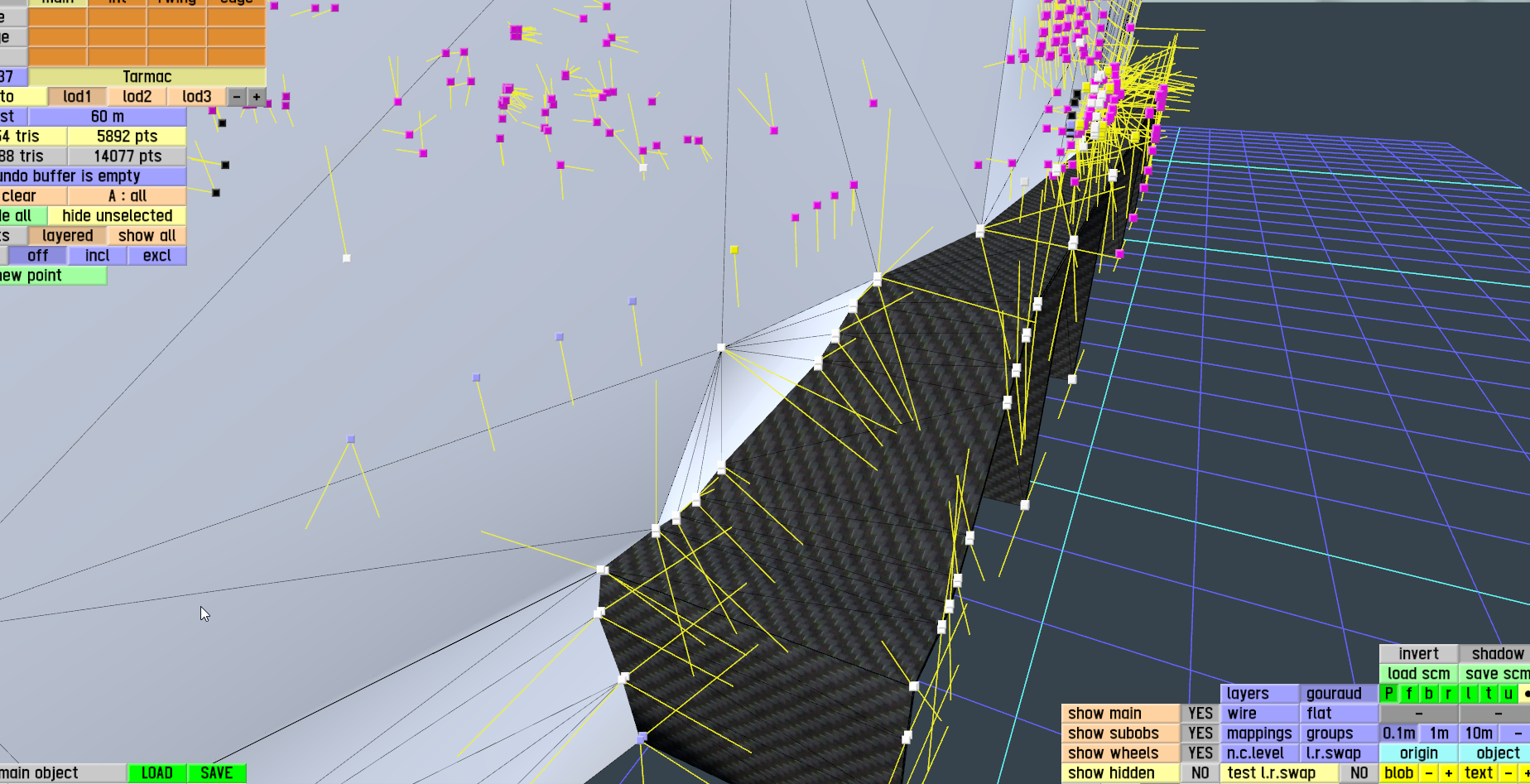The width and height of the screenshot is (1530, 784).
Task: Select groups shading view
Action: pyautogui.click(x=1340, y=733)
